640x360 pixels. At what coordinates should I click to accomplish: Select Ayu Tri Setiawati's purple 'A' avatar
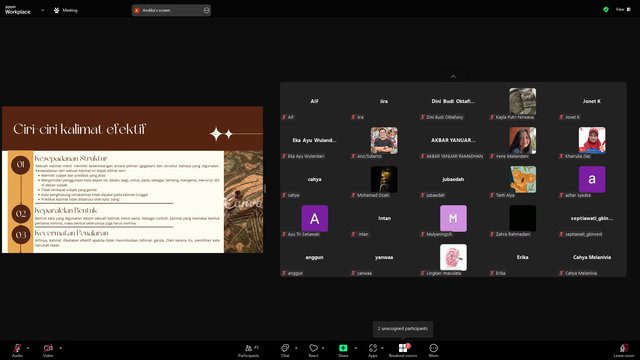(314, 218)
